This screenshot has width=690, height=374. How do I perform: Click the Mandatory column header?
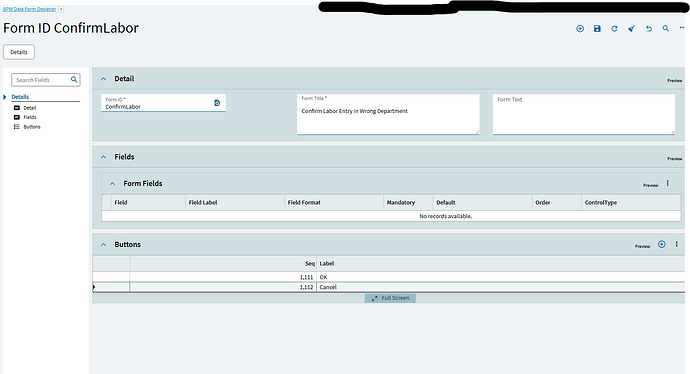408,202
